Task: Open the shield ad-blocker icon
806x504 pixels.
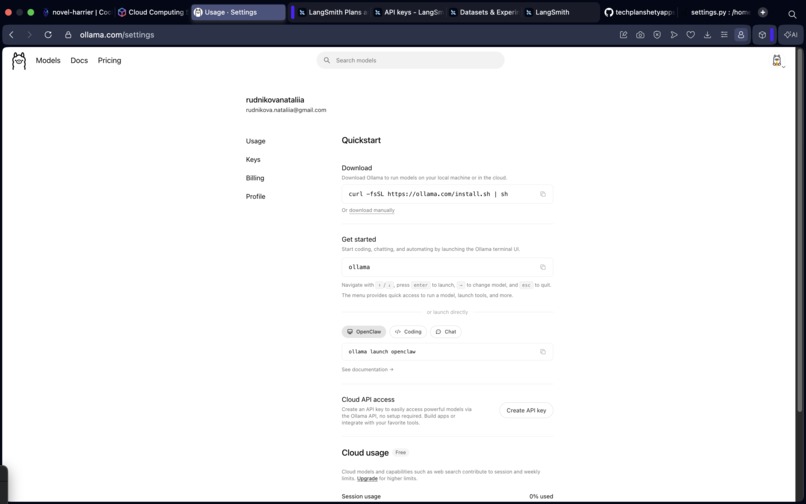Action: pyautogui.click(x=657, y=35)
